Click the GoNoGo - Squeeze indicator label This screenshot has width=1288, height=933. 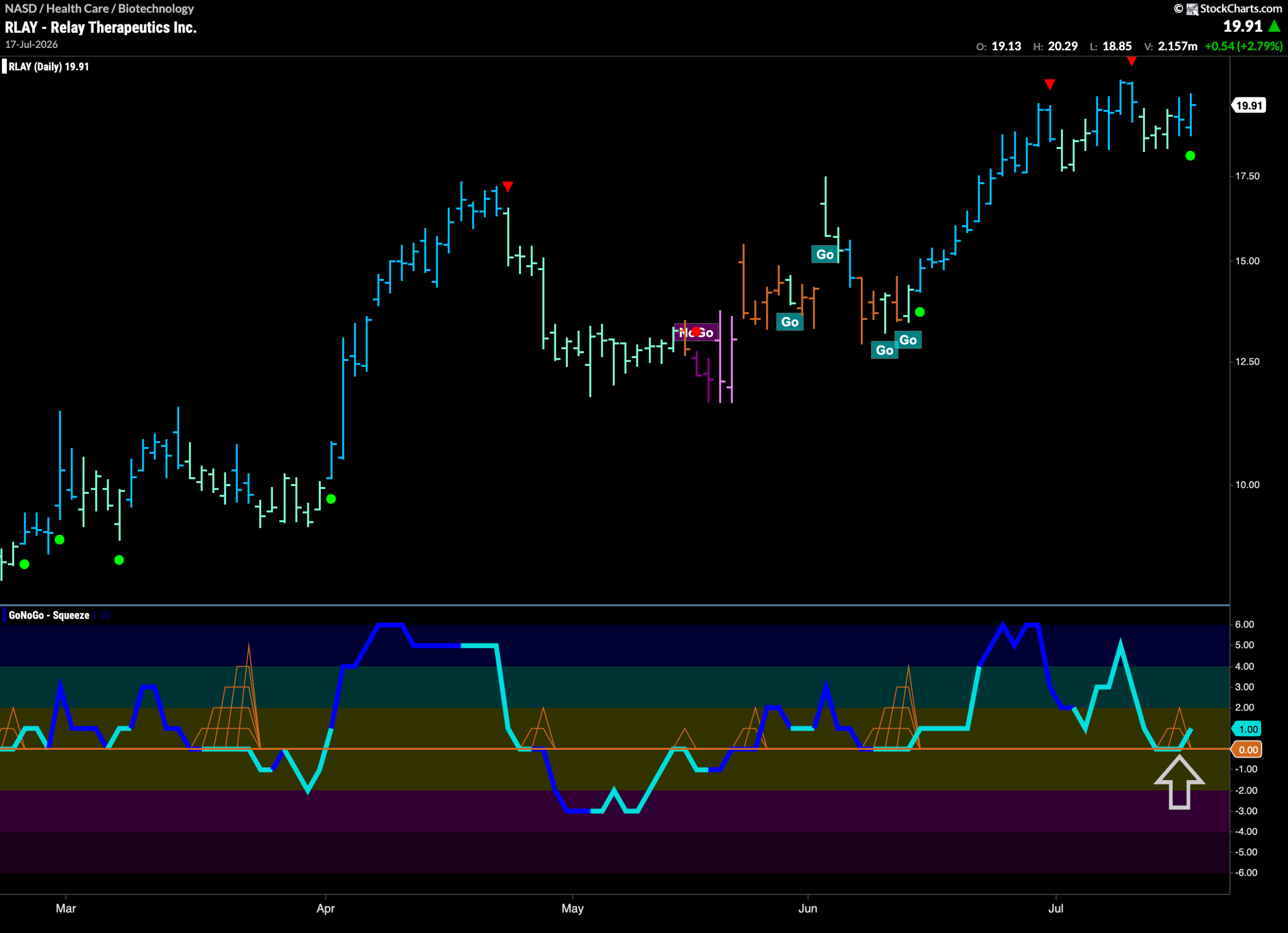(x=49, y=615)
